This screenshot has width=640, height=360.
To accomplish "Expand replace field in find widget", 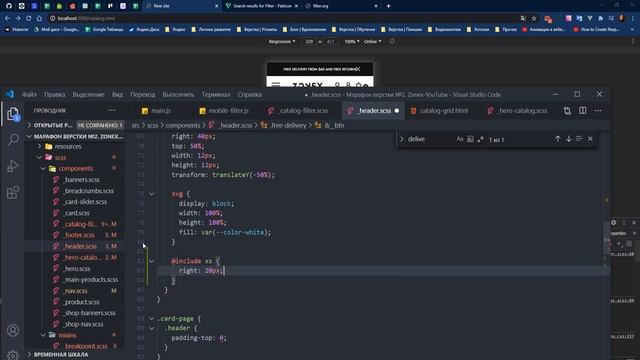I will [x=402, y=139].
